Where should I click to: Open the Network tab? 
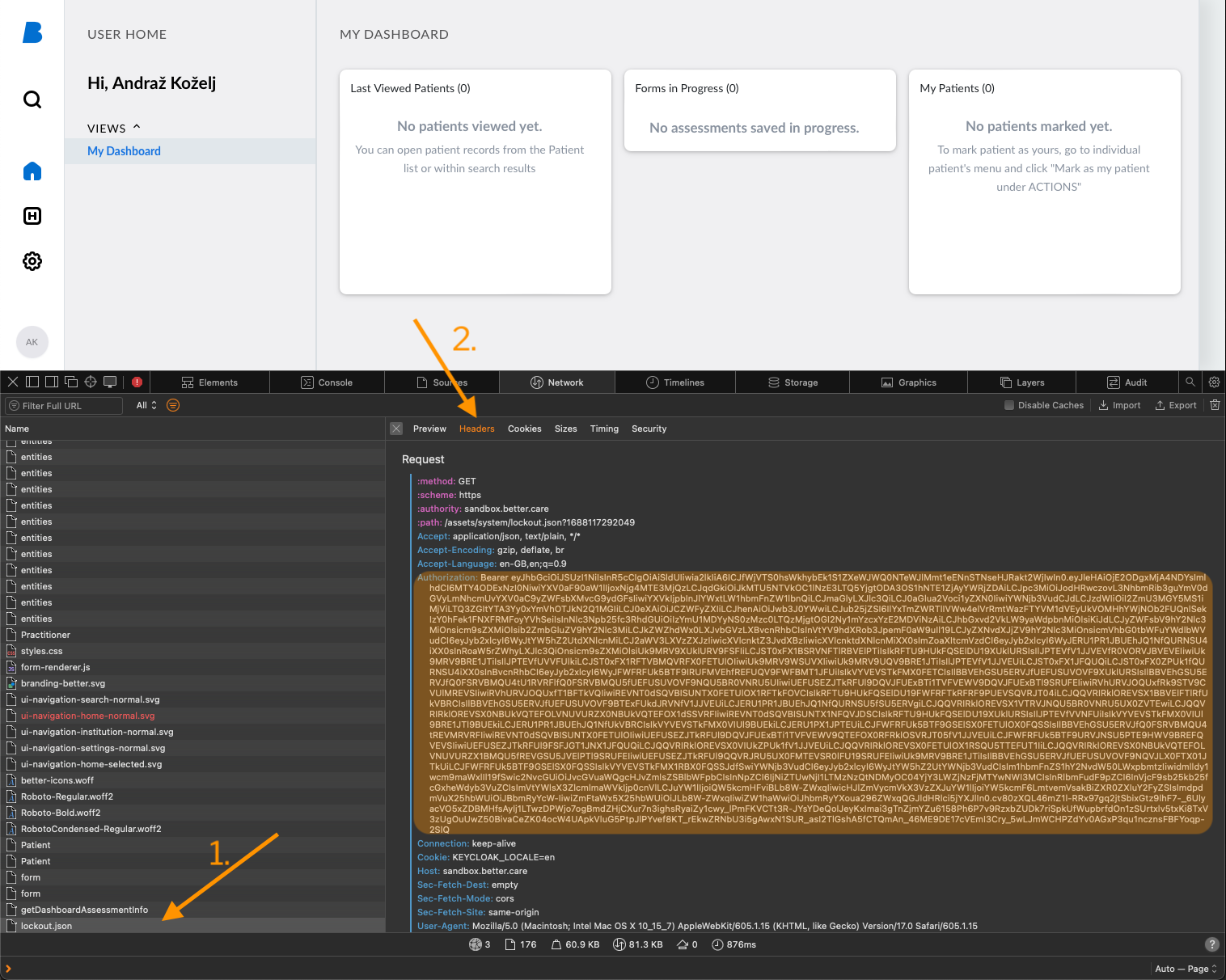(x=556, y=382)
